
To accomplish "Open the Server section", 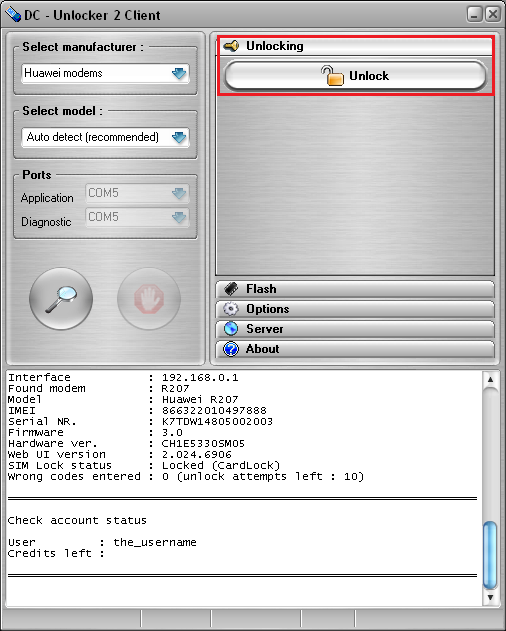I will pyautogui.click(x=355, y=329).
